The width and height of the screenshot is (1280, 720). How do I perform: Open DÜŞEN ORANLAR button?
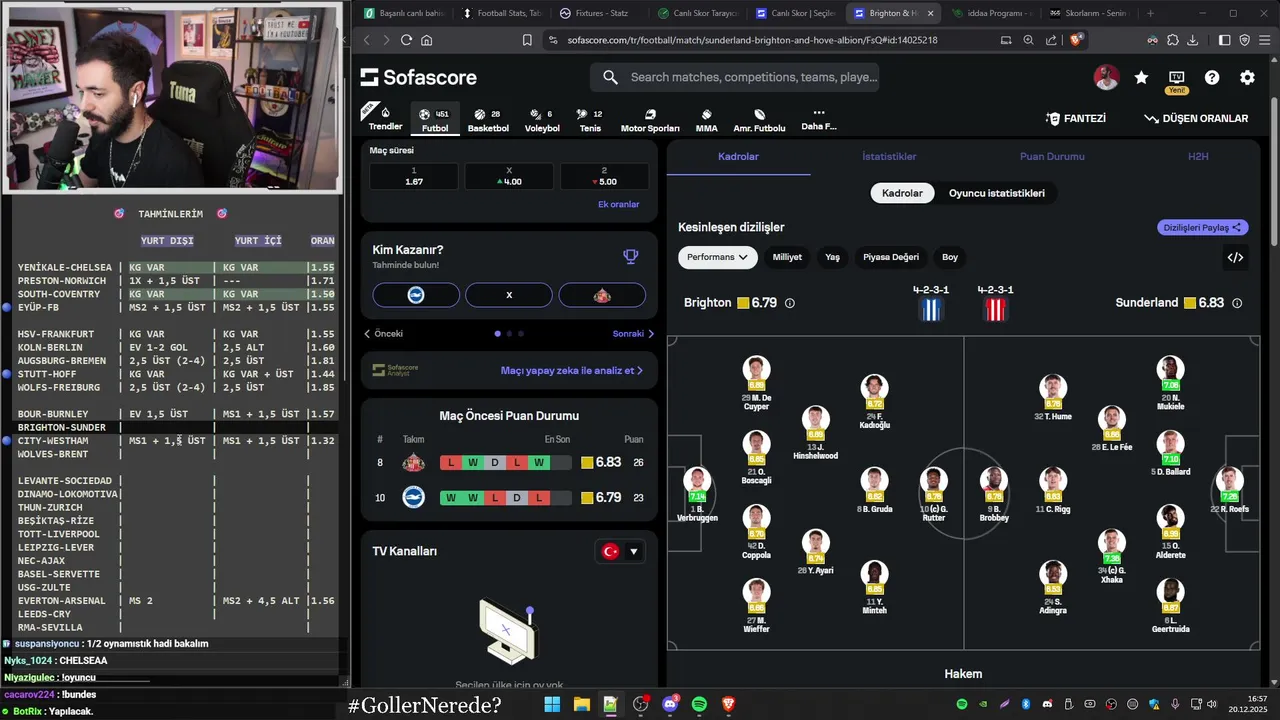point(1196,118)
